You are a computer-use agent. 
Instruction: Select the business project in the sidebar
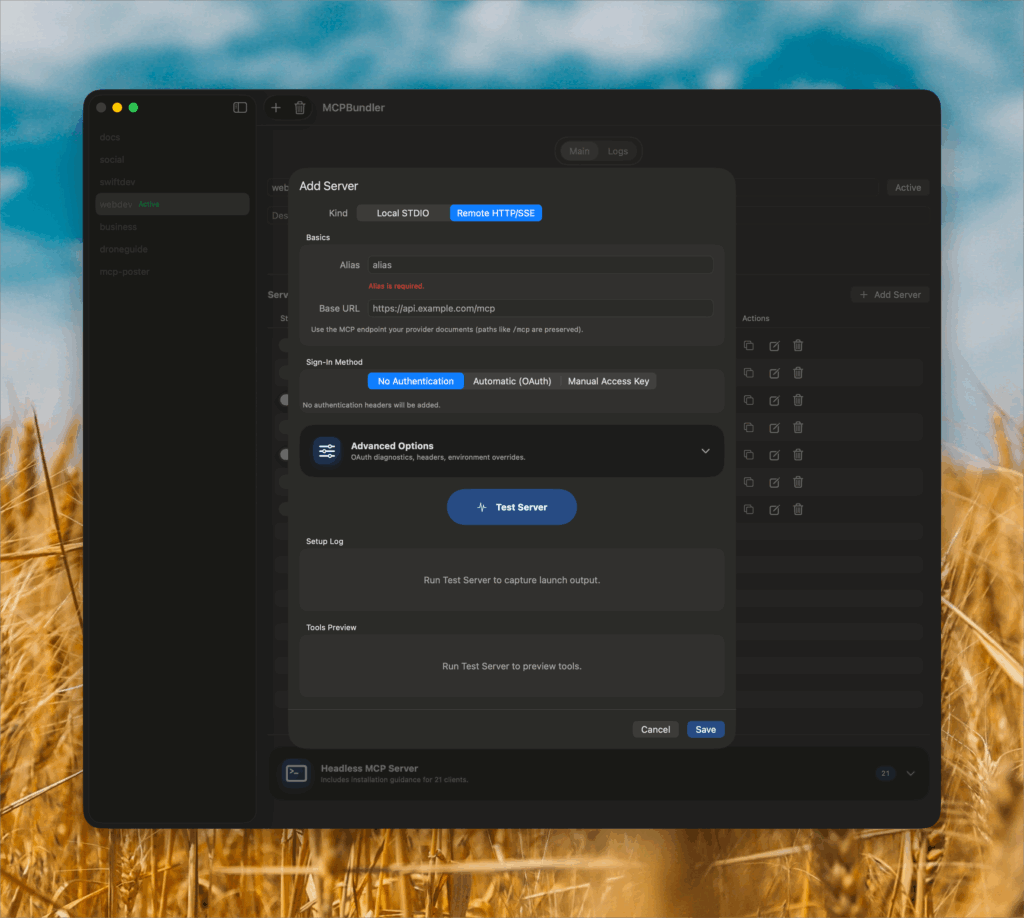click(119, 227)
